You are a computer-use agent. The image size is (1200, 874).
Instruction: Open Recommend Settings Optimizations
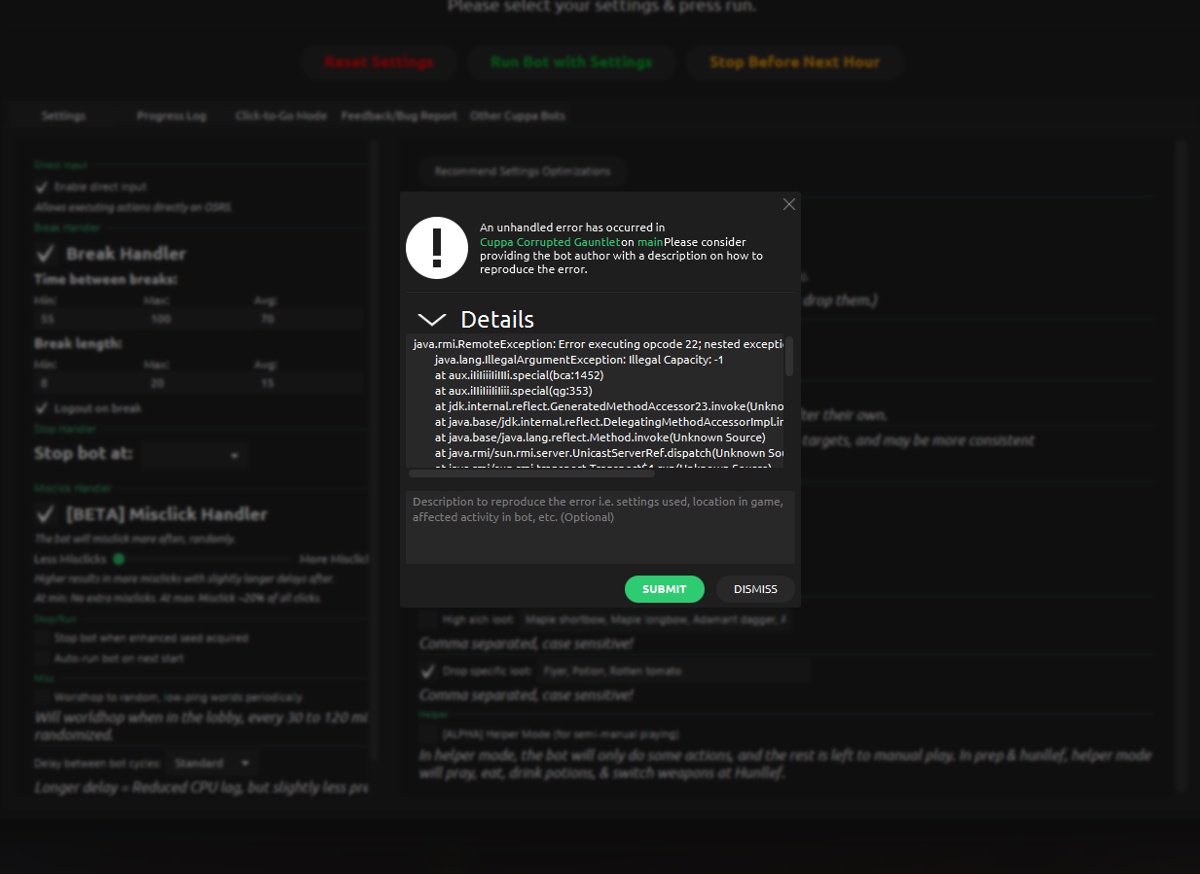click(x=522, y=171)
